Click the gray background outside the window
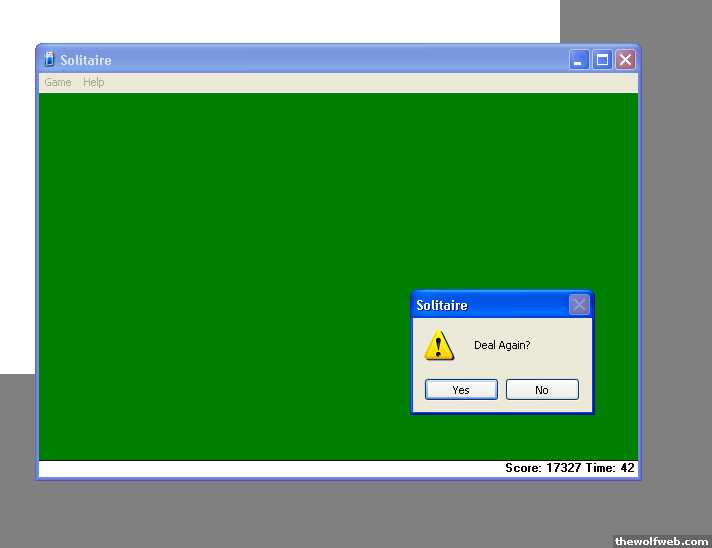 point(300,515)
